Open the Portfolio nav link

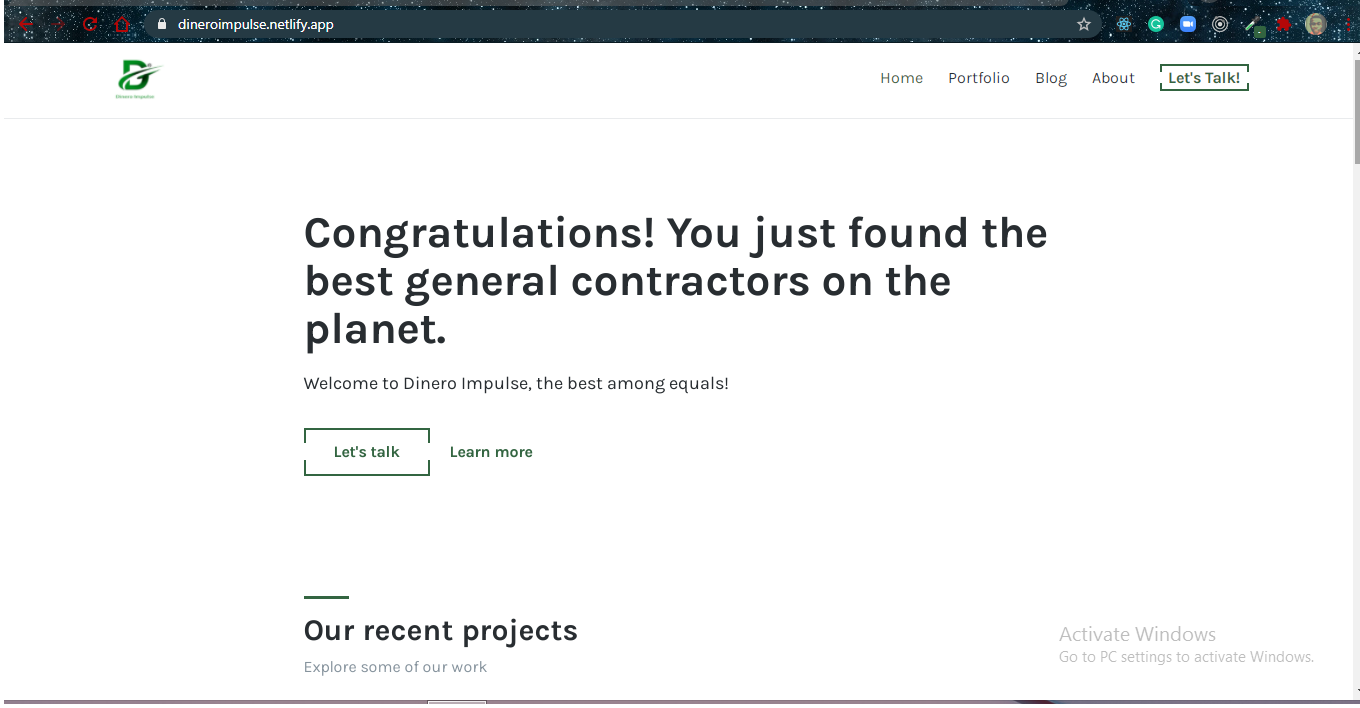point(979,78)
